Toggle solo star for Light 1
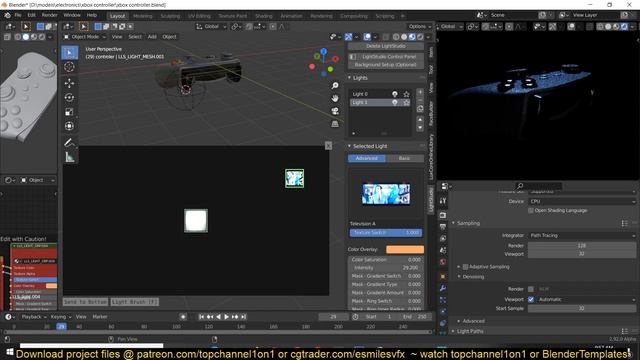The width and height of the screenshot is (640, 360). coord(406,102)
